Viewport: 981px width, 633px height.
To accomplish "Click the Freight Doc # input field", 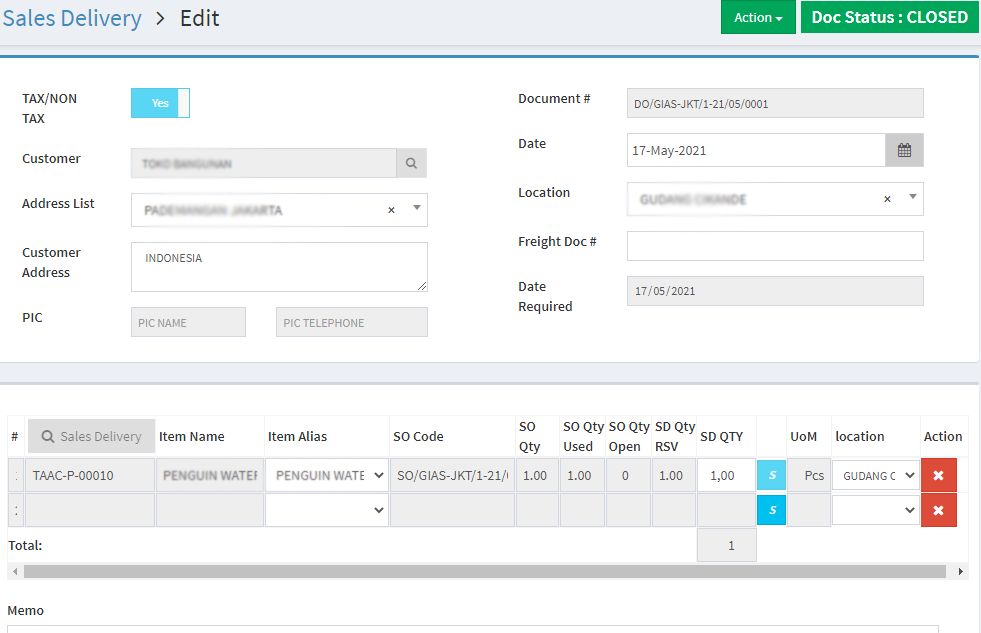I will coord(775,246).
